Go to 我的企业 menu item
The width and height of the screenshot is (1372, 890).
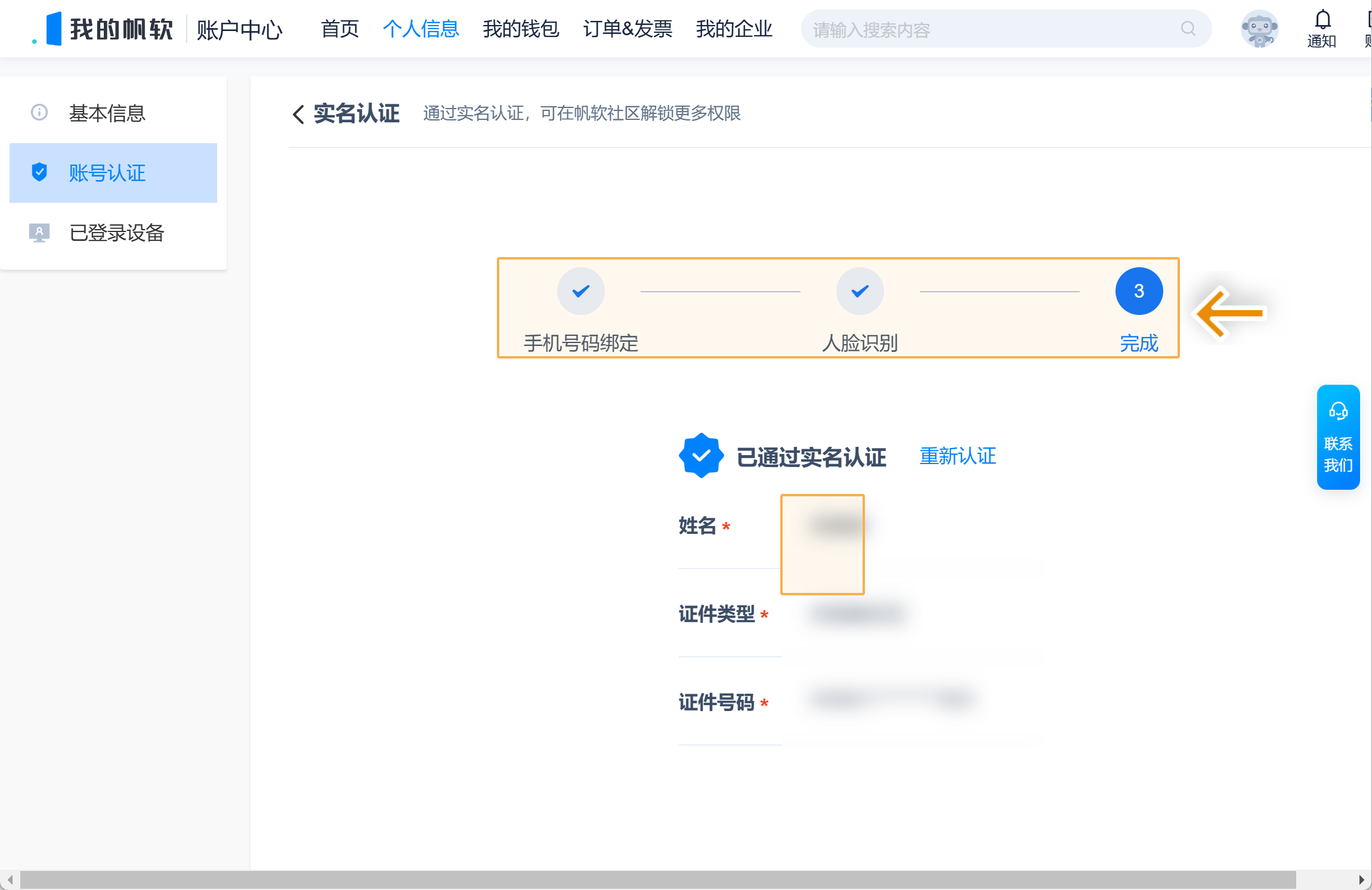coord(734,29)
